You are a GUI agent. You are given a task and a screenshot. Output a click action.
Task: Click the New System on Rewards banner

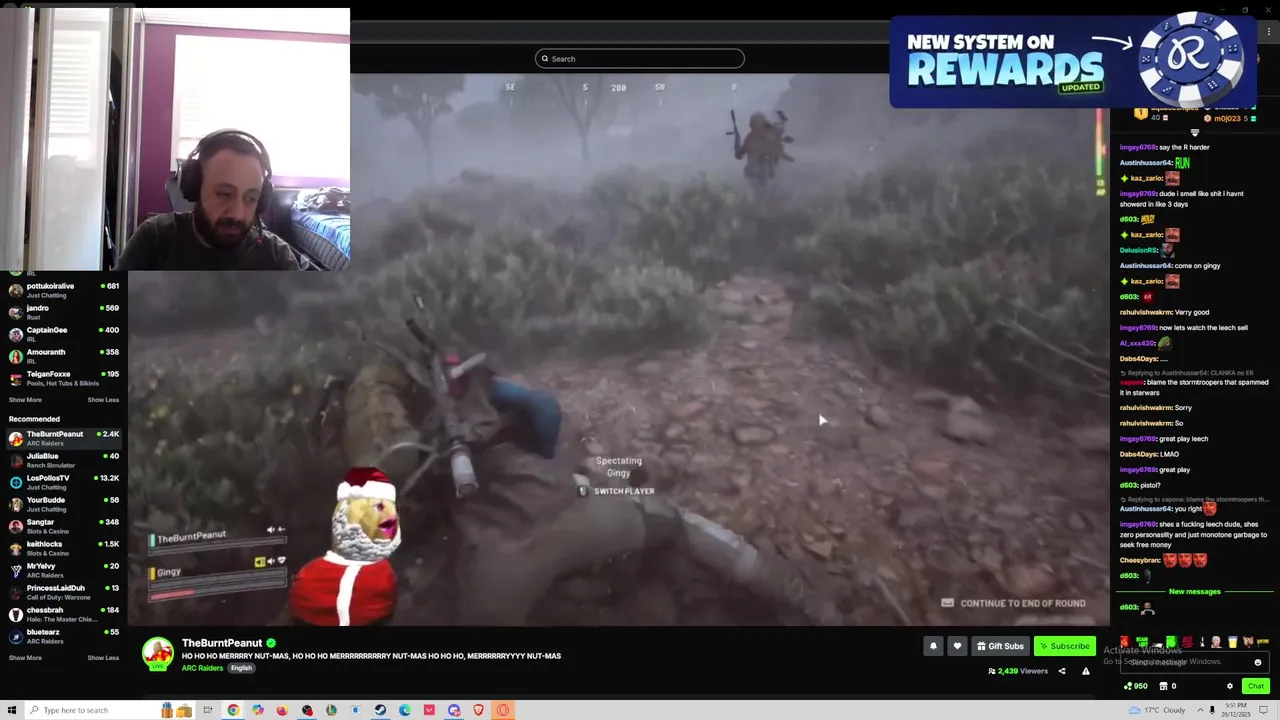coord(1073,61)
